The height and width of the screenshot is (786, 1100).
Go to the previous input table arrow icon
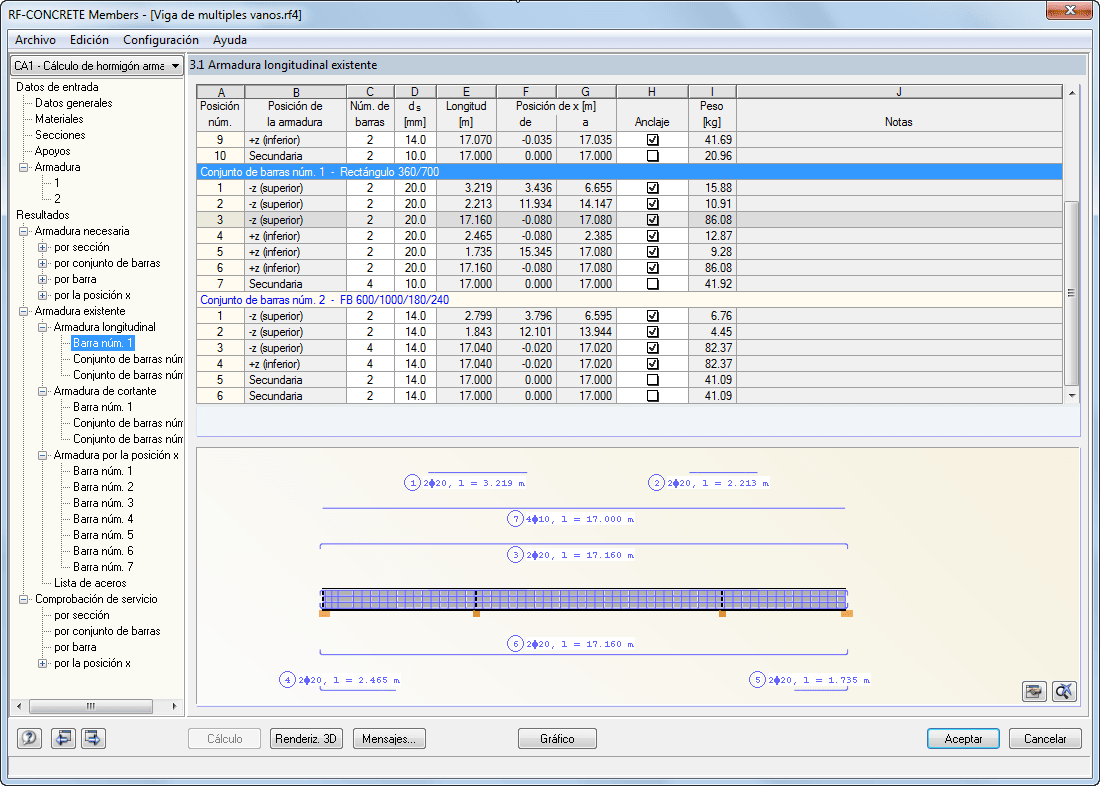coord(63,739)
